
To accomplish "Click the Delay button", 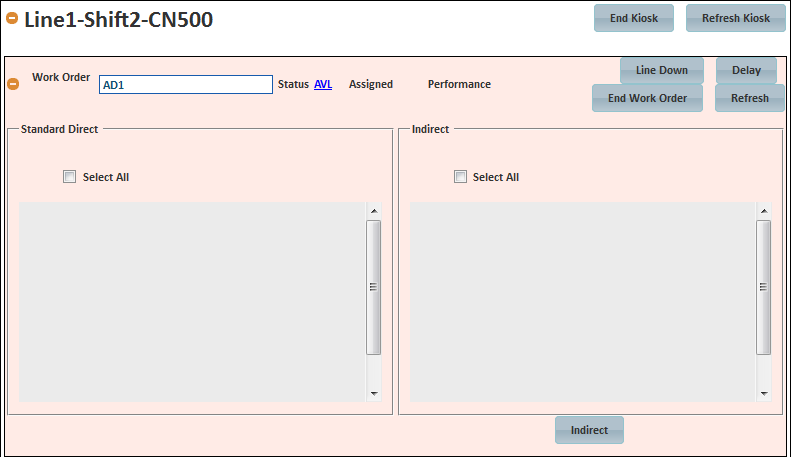I will pos(746,70).
